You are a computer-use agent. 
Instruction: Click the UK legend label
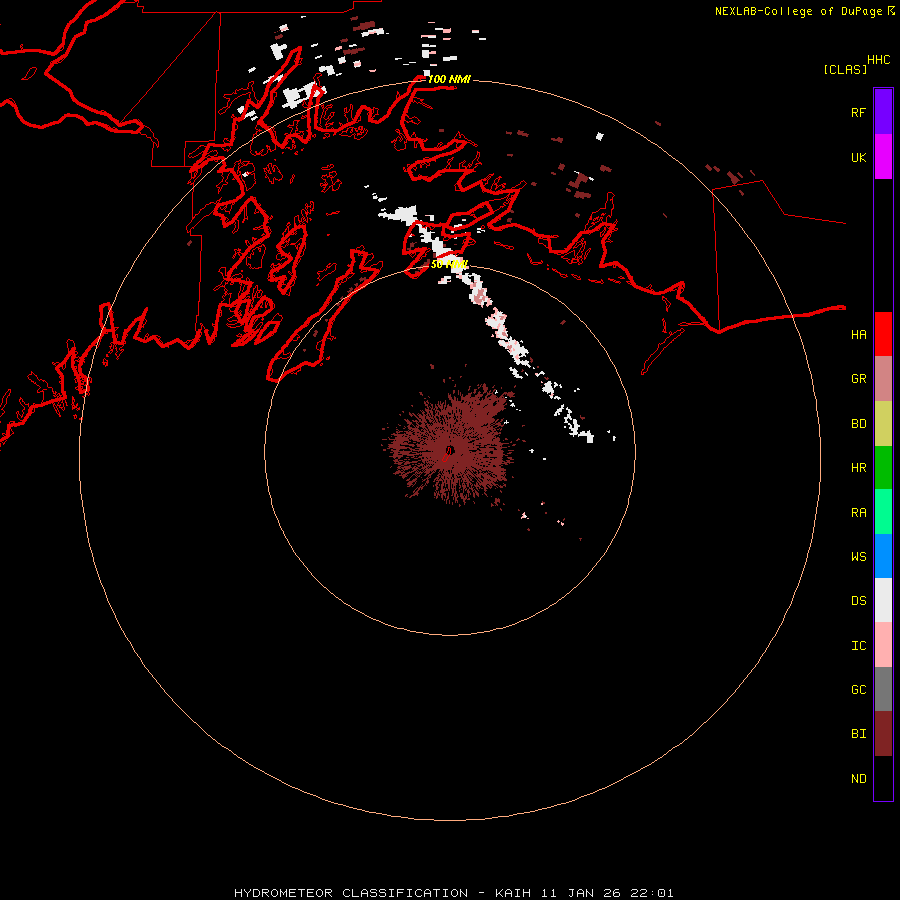click(858, 158)
